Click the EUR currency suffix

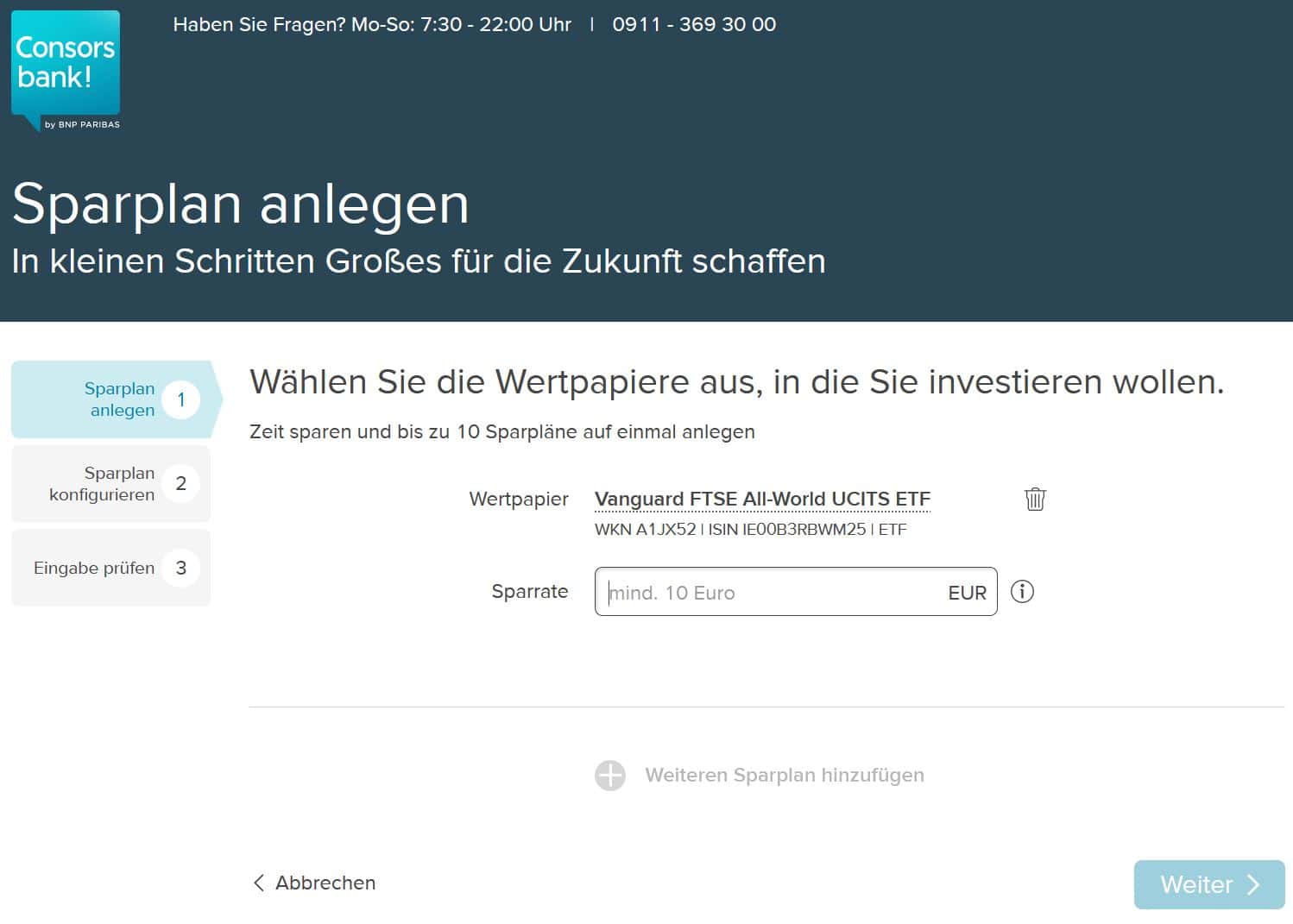coord(967,593)
